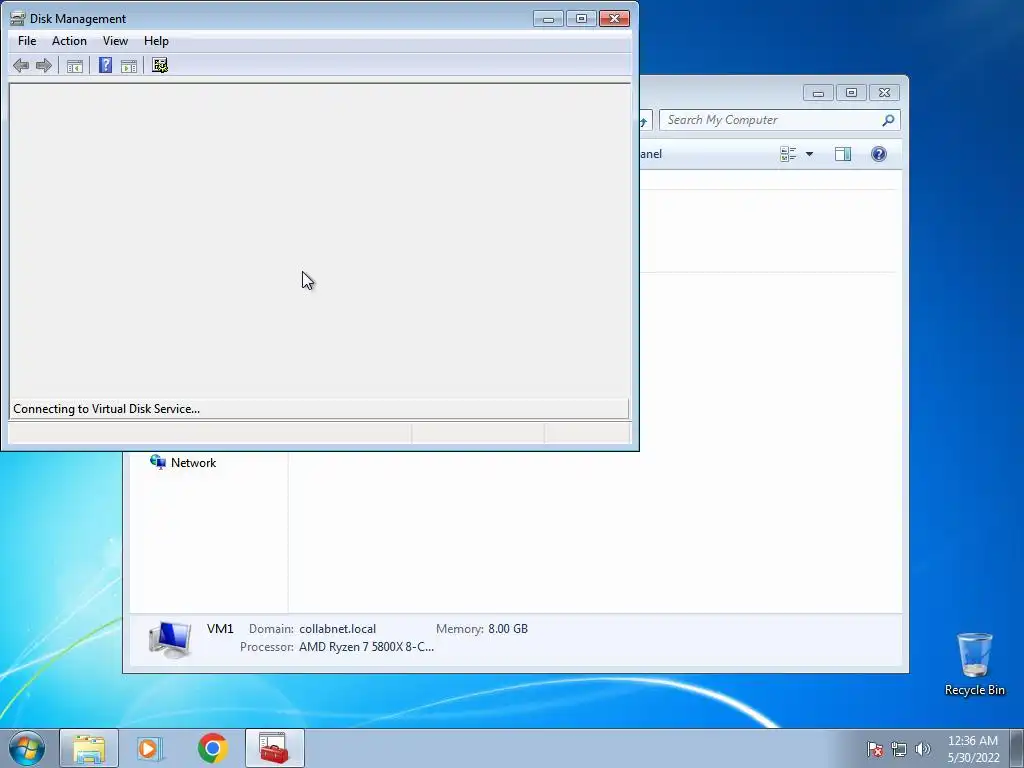Click the Connecting to Virtual Disk Service status text
The image size is (1024, 768).
coord(106,409)
